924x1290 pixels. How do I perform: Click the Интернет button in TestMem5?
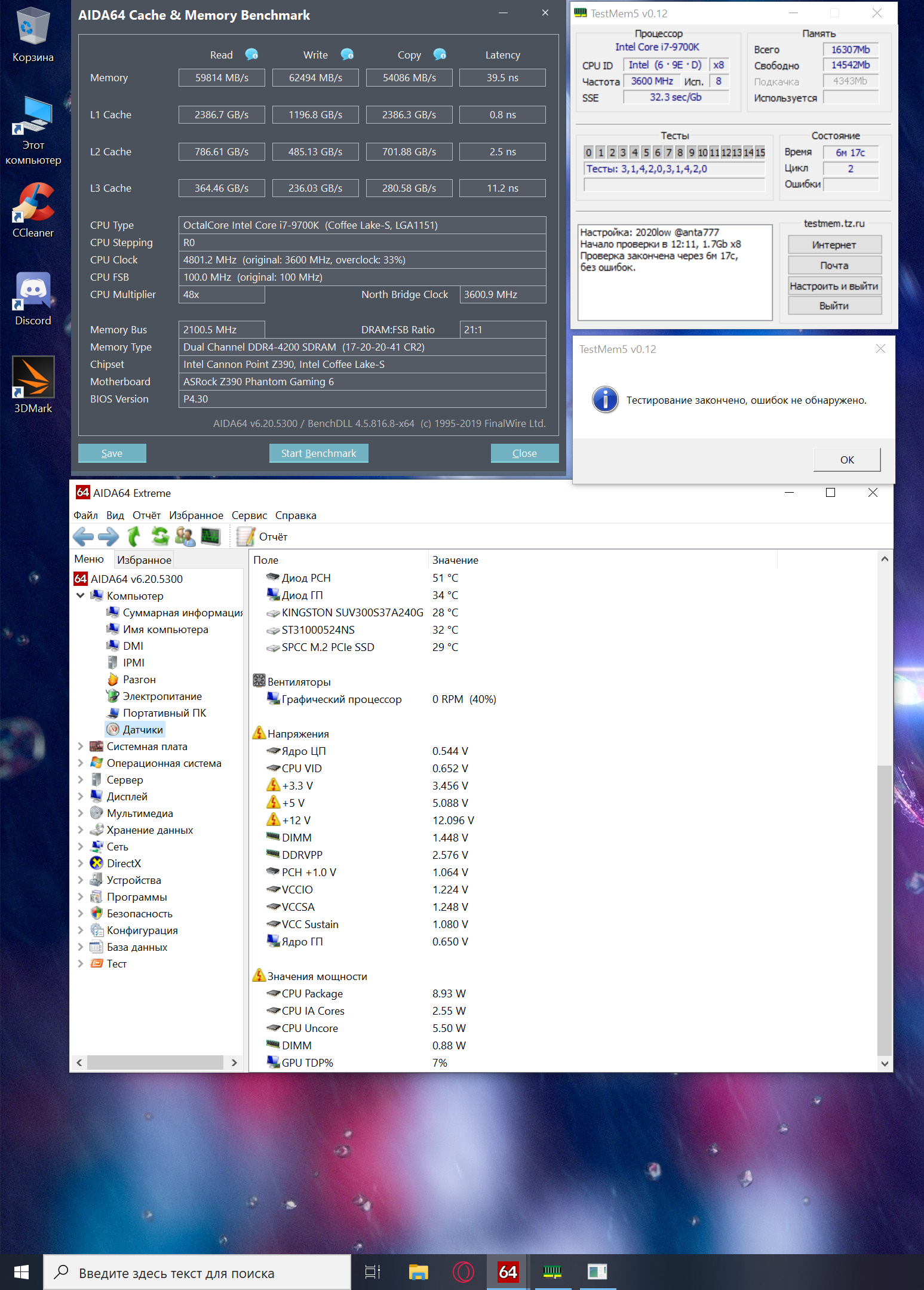pos(834,245)
